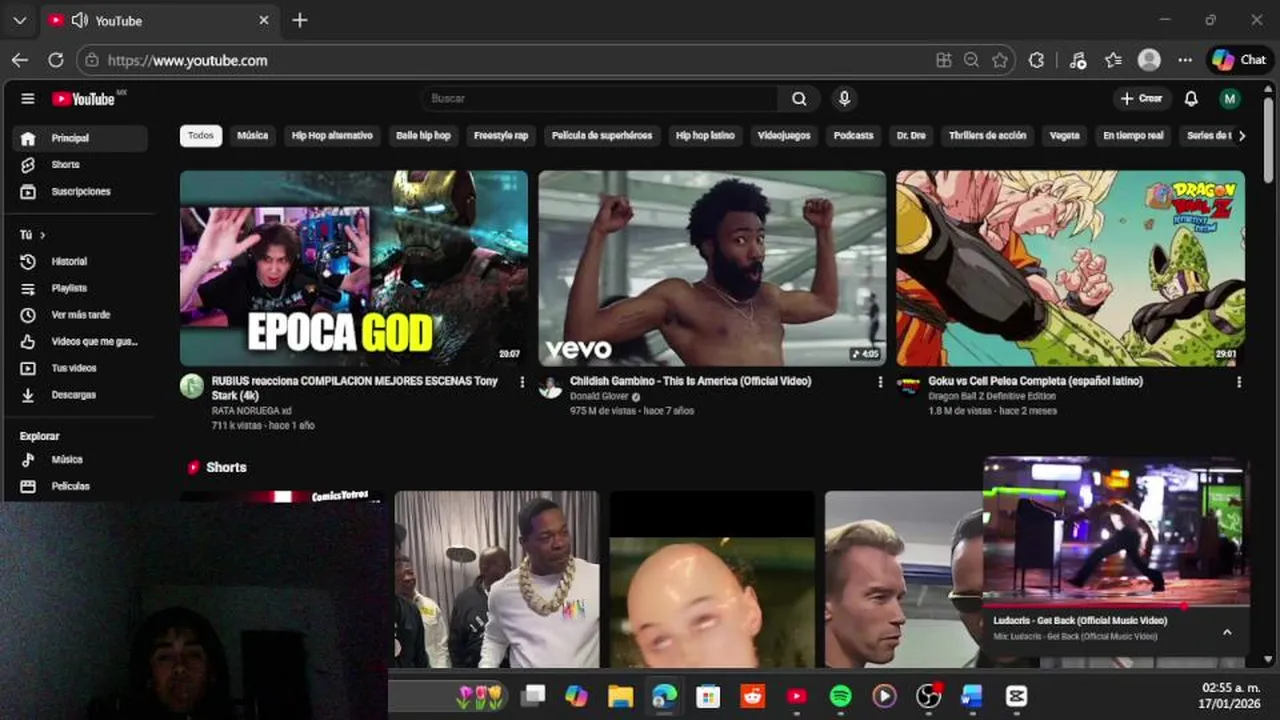Open options menu for Goku vs Cell video
Viewport: 1280px width, 720px height.
[x=1239, y=382]
